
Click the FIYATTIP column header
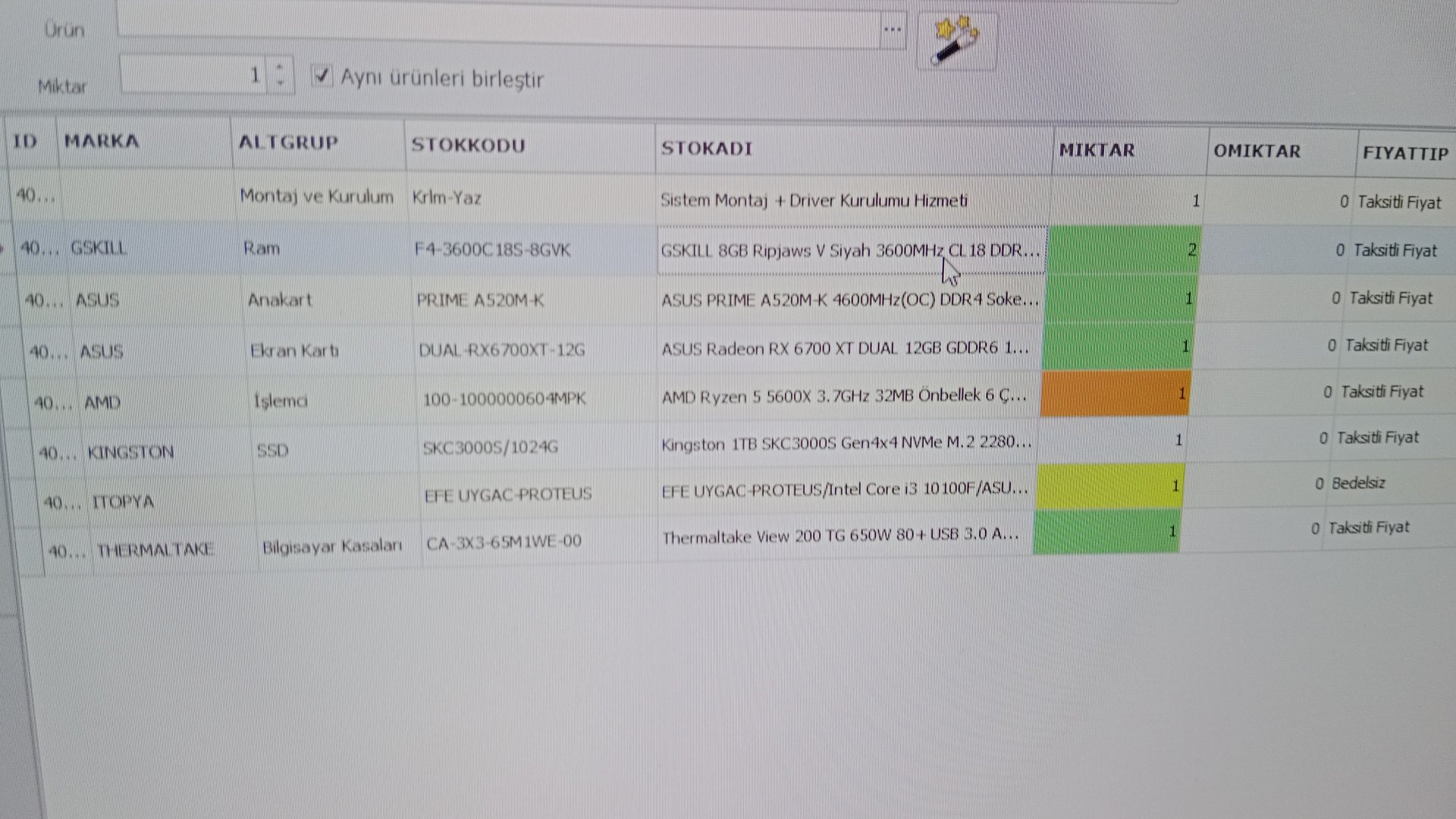[x=1404, y=153]
